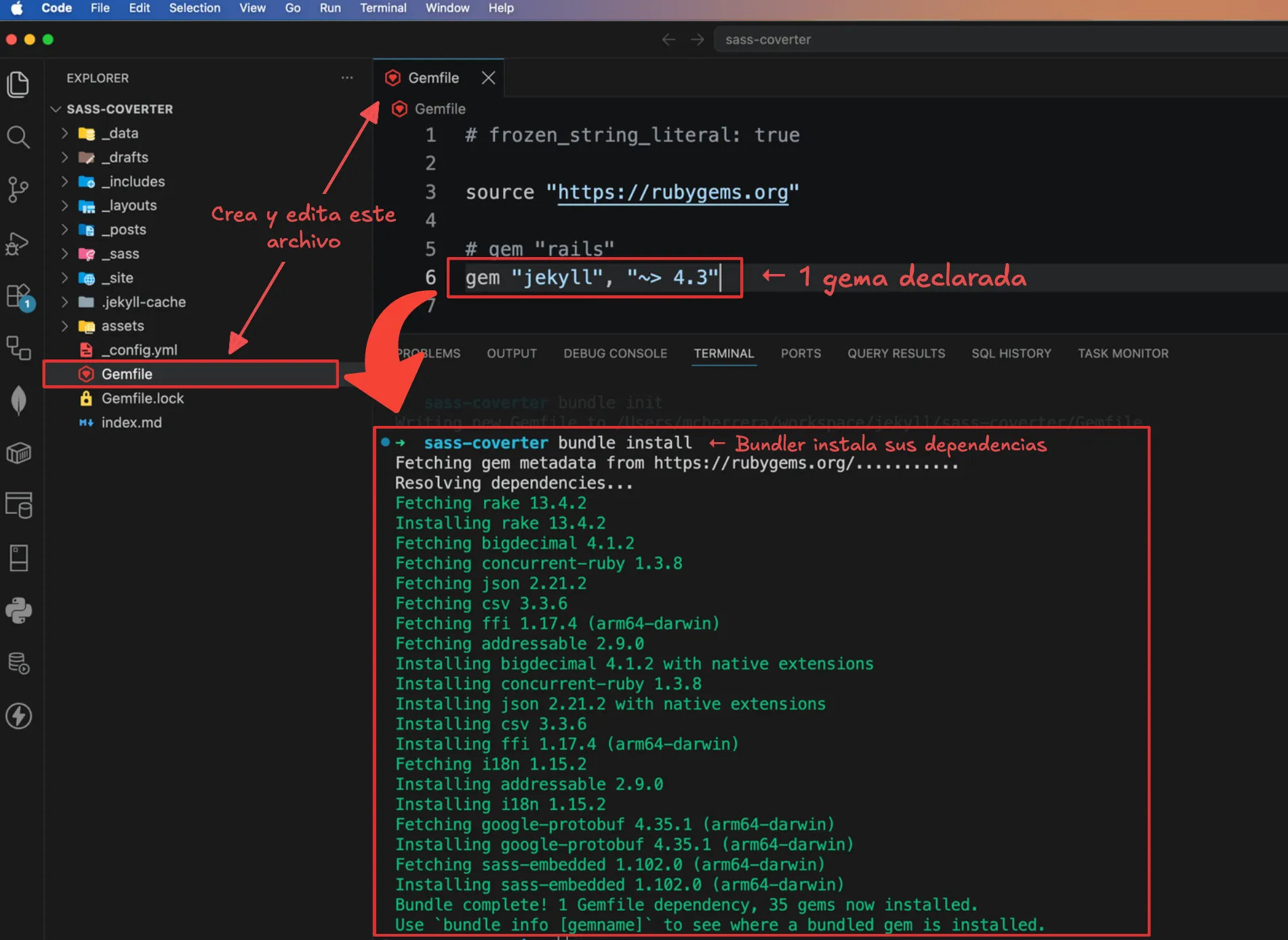Viewport: 1288px width, 940px height.
Task: Click the 'Bundle complete!' line in terminal
Action: (686, 905)
